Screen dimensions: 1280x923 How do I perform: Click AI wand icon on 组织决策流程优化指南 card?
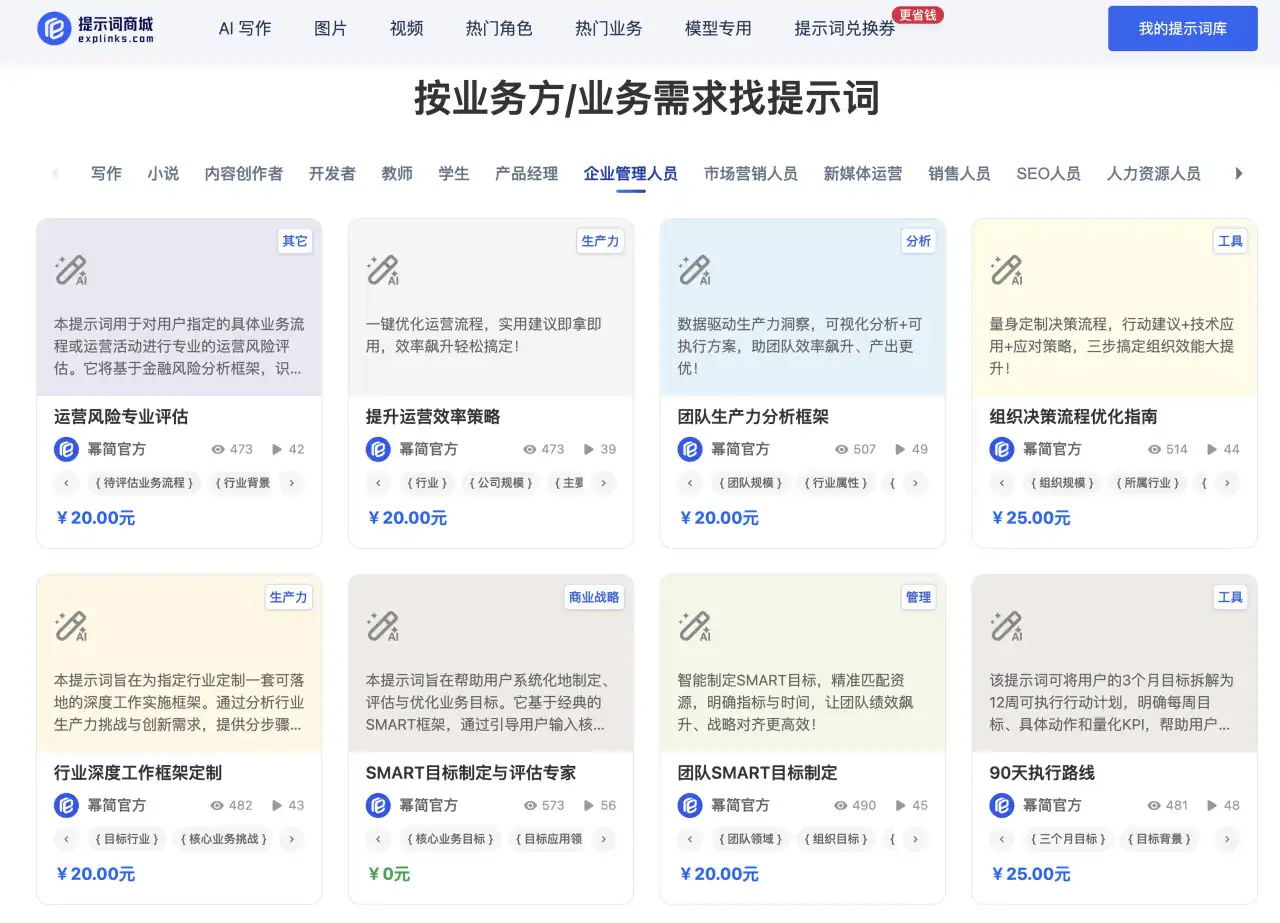1007,270
